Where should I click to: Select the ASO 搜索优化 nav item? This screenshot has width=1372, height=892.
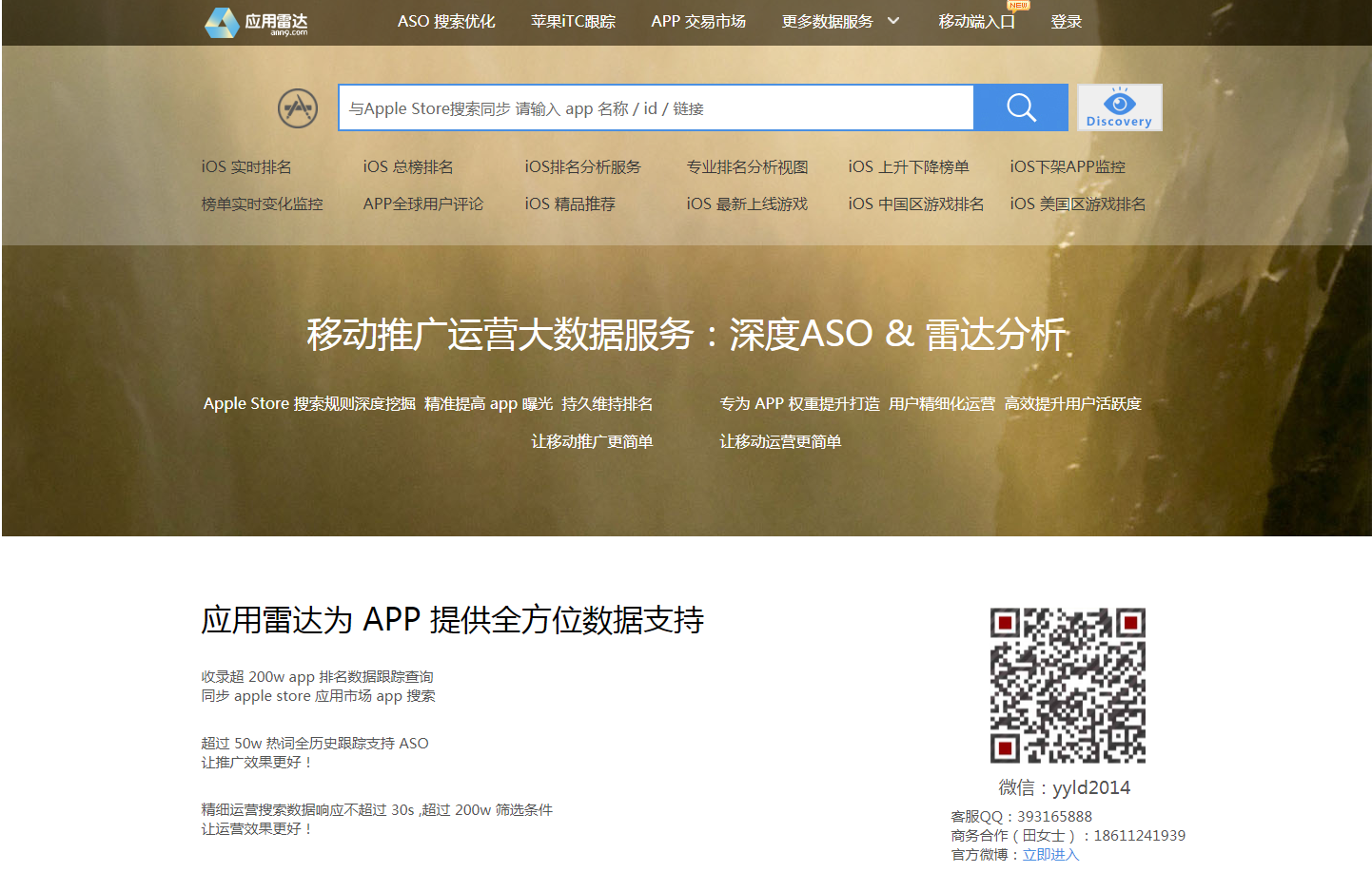tap(447, 21)
